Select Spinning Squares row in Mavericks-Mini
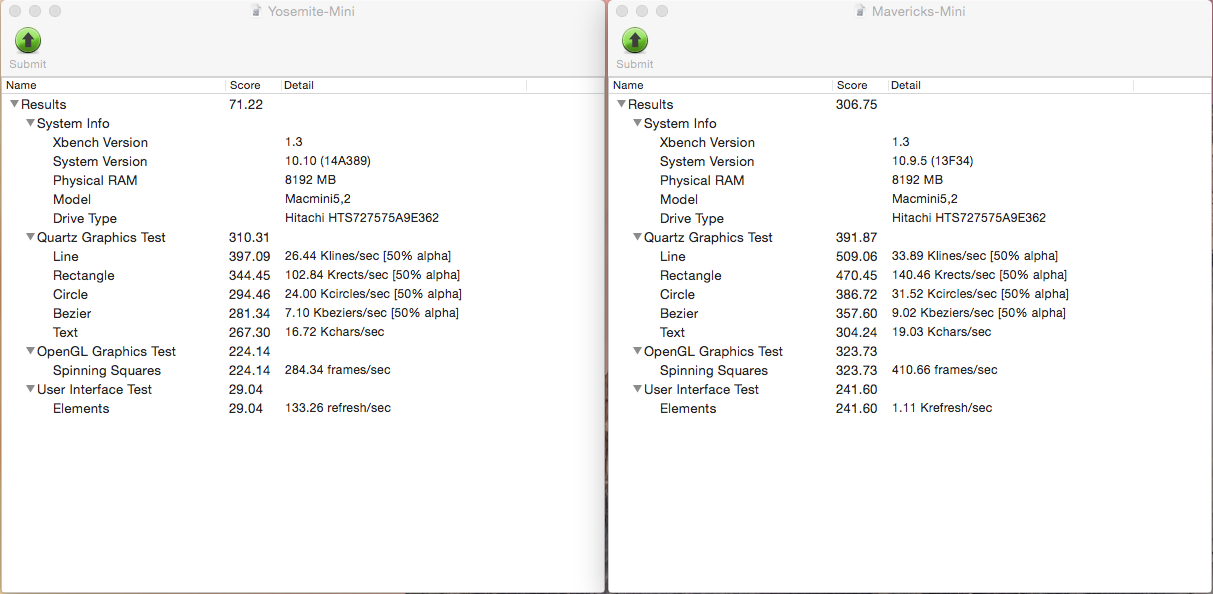Viewport: 1213px width, 594px height. point(910,370)
